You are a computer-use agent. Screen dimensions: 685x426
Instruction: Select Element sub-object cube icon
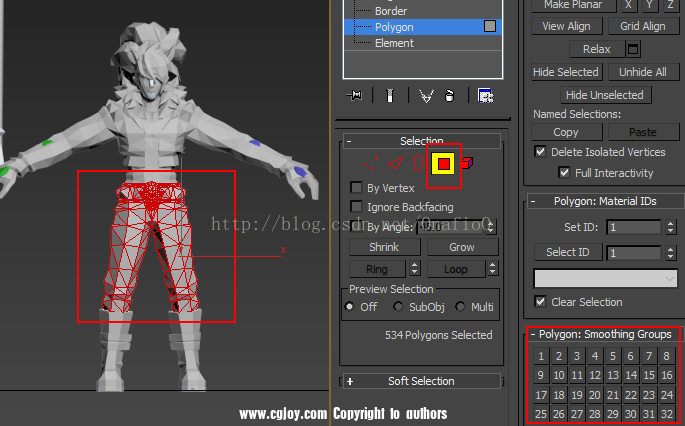468,162
